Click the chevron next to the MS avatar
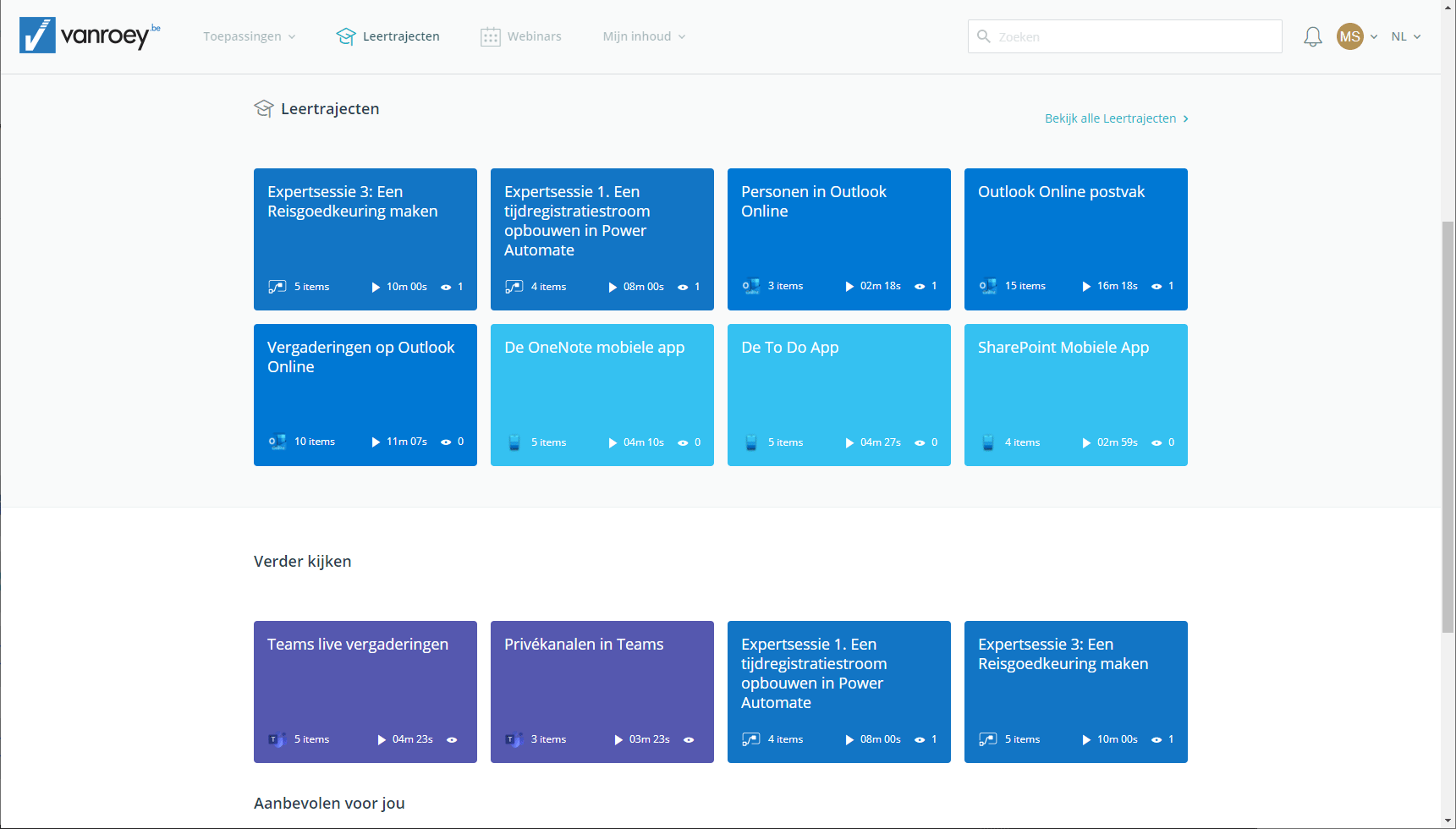This screenshot has width=1456, height=829. [1374, 36]
